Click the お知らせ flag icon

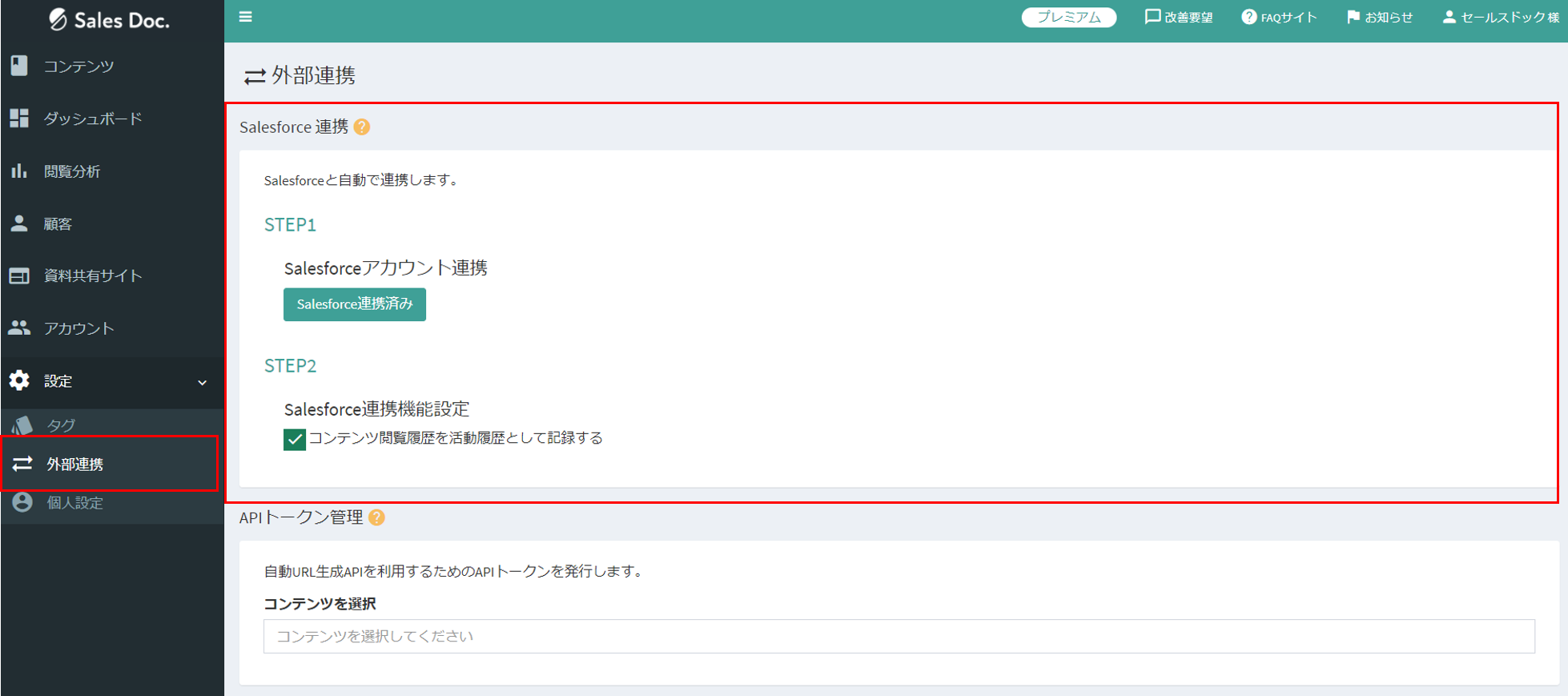click(1353, 17)
